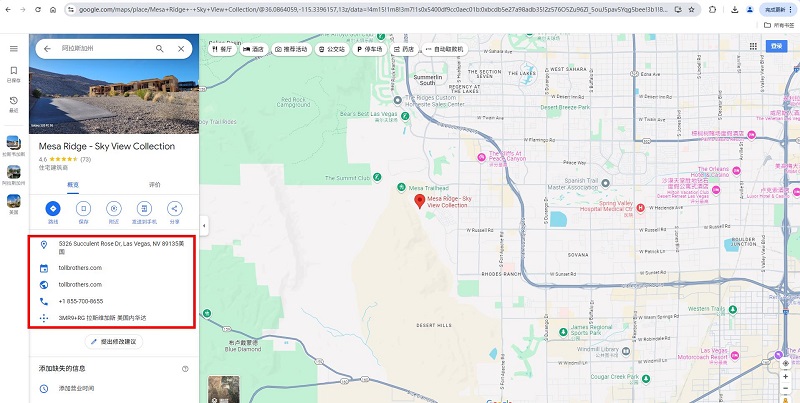The width and height of the screenshot is (800, 403).
Task: Filter map by 酒店 hotels chip
Action: click(x=253, y=49)
